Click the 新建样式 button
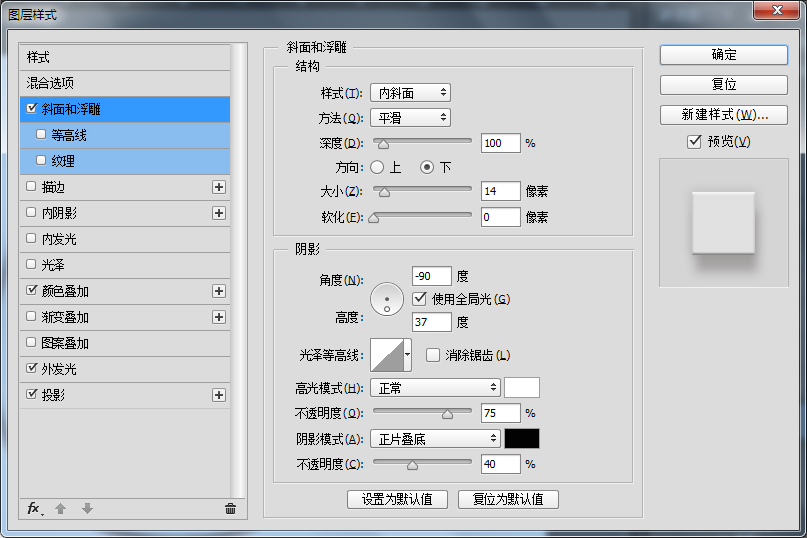This screenshot has width=807, height=538. (724, 115)
